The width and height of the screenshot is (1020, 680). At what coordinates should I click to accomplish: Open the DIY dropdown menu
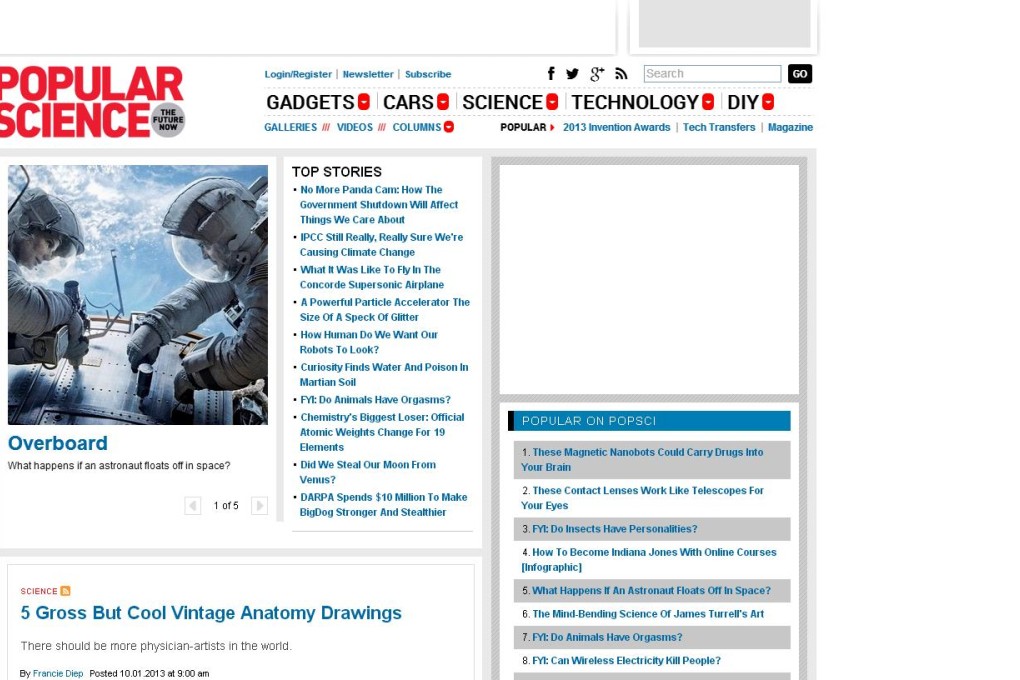tap(766, 102)
